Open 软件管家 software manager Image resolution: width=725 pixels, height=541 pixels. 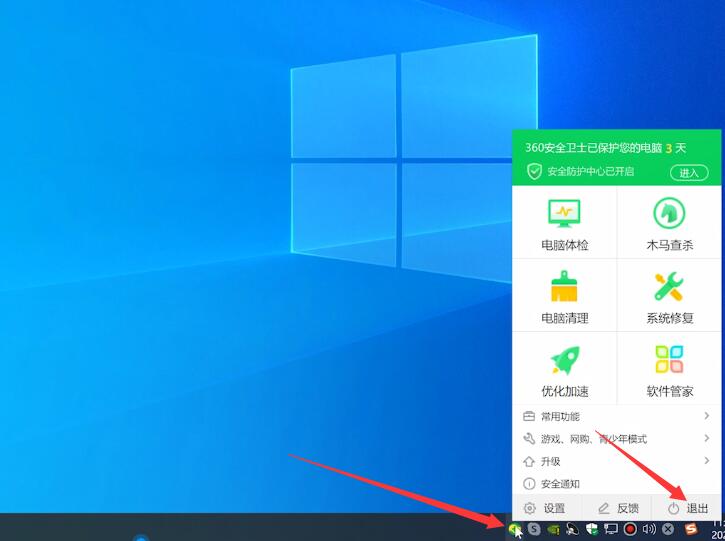669,369
